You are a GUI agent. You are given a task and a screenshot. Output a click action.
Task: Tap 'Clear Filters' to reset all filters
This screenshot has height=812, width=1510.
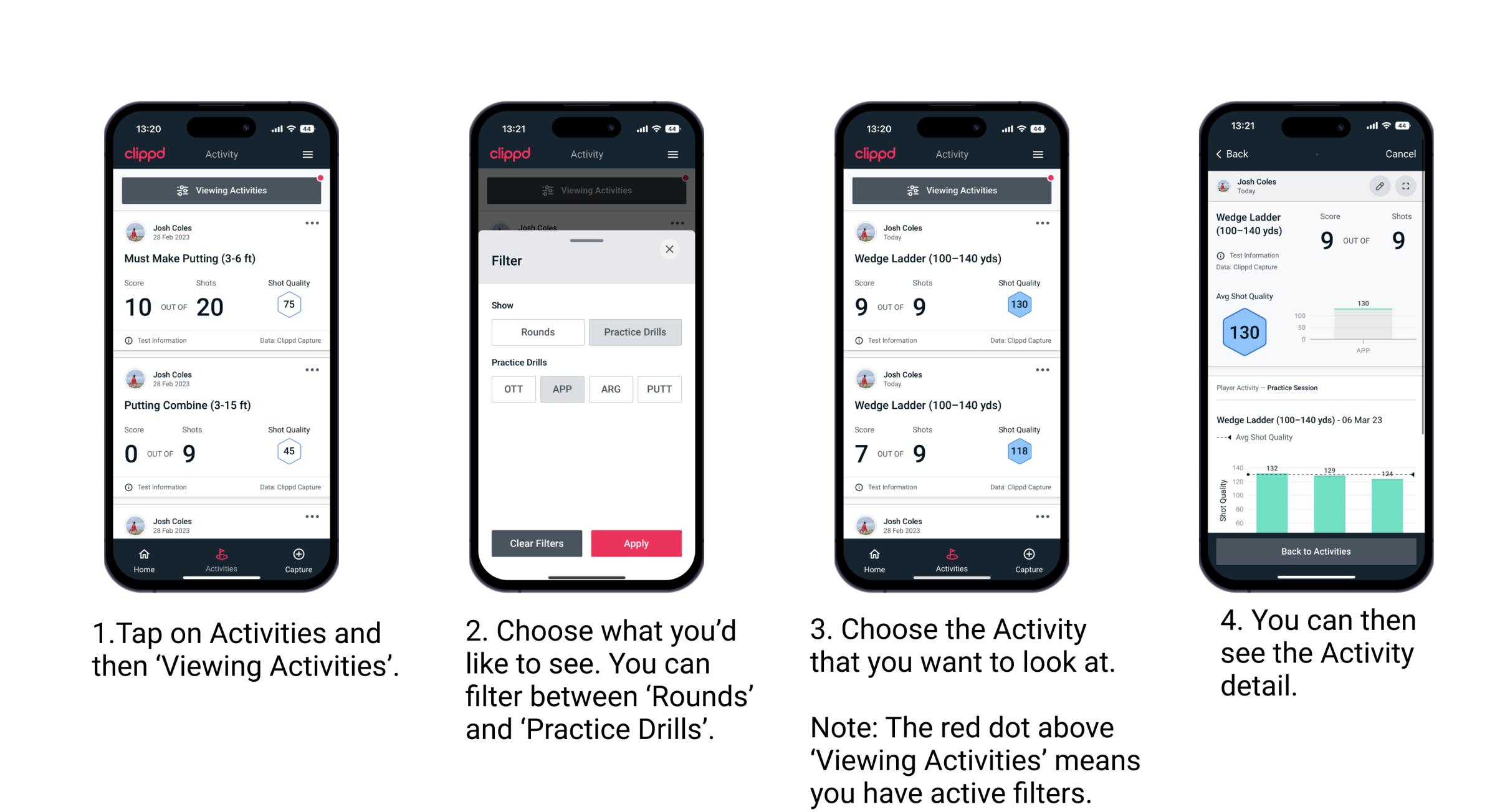(x=536, y=542)
